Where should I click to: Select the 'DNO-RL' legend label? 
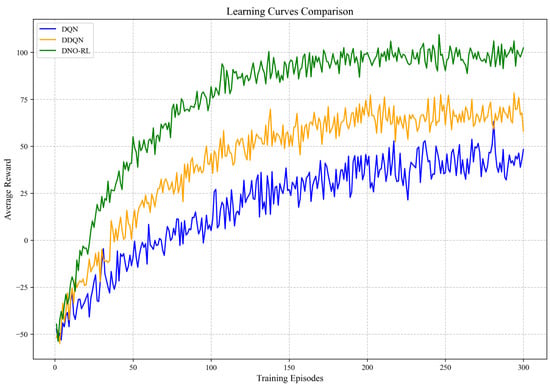coord(76,51)
